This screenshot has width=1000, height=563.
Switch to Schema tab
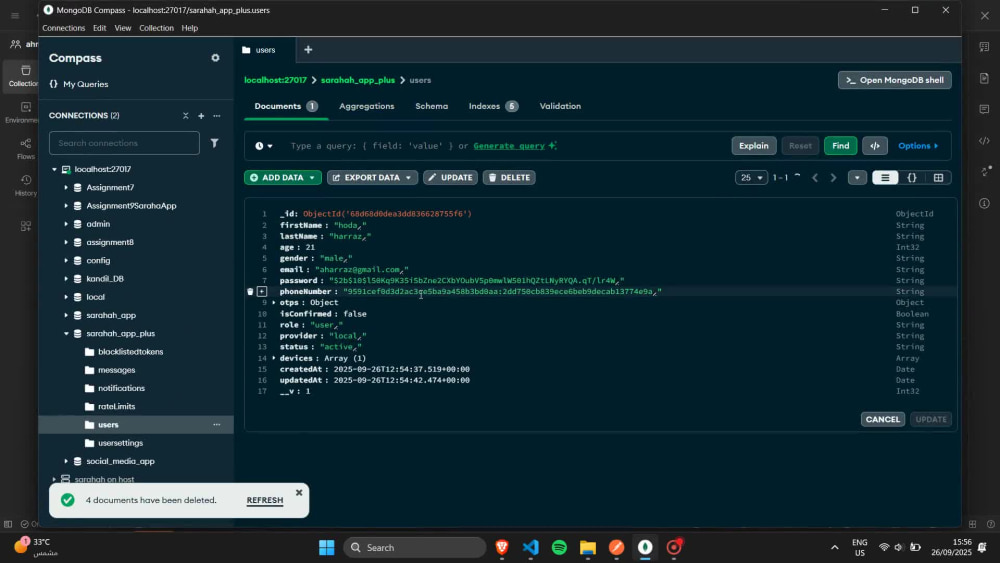pos(432,106)
